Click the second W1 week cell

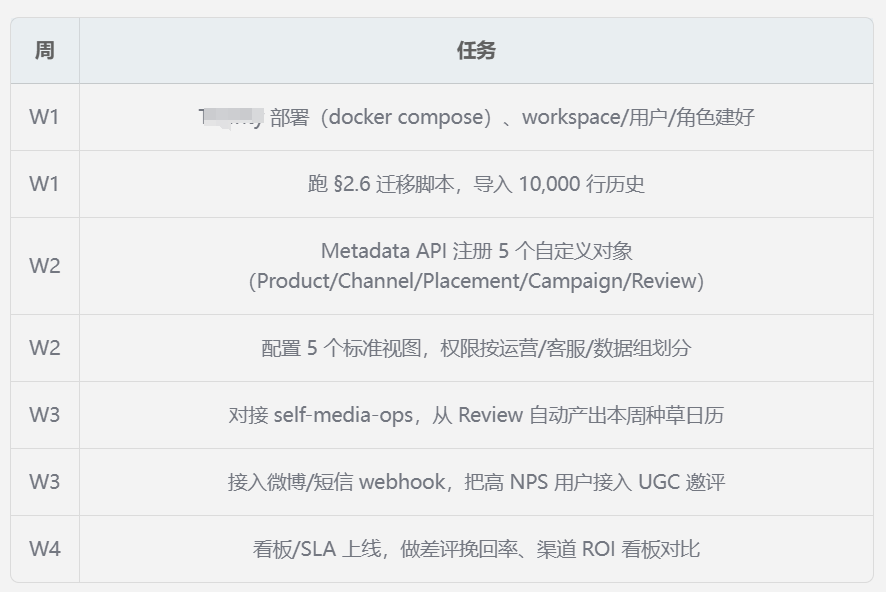45,184
